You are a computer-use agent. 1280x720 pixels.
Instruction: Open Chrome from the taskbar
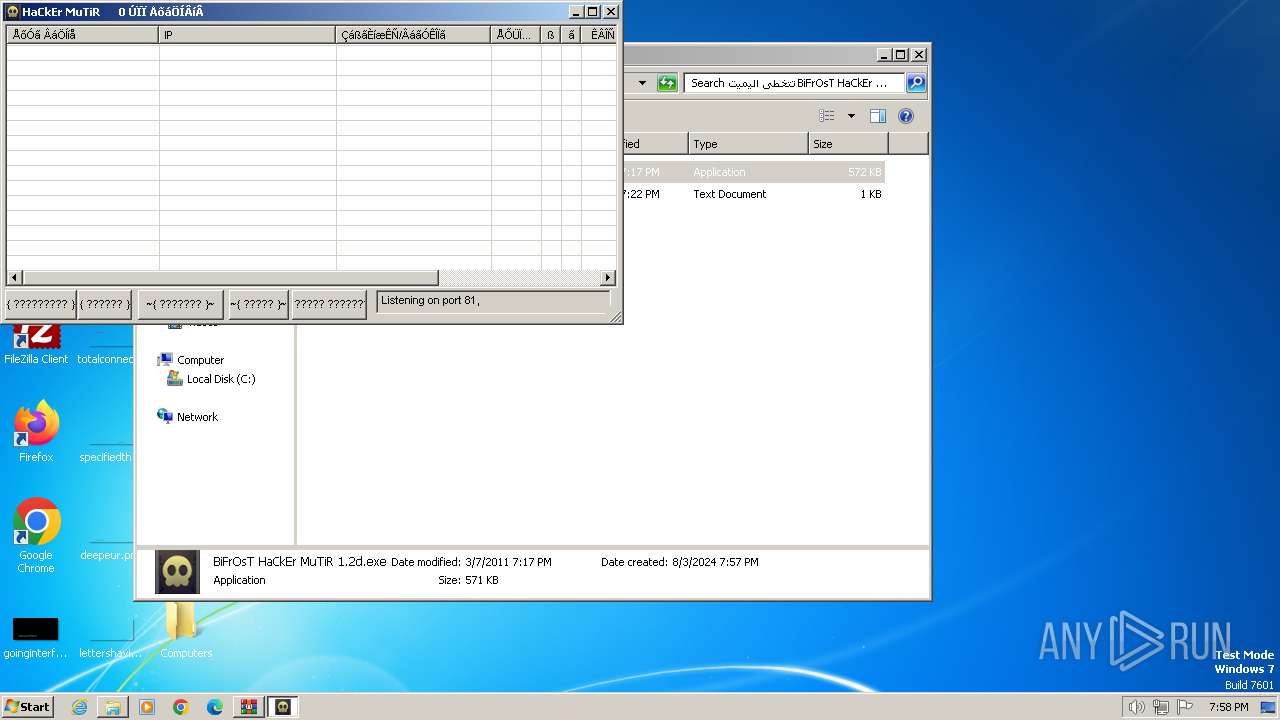tap(181, 707)
